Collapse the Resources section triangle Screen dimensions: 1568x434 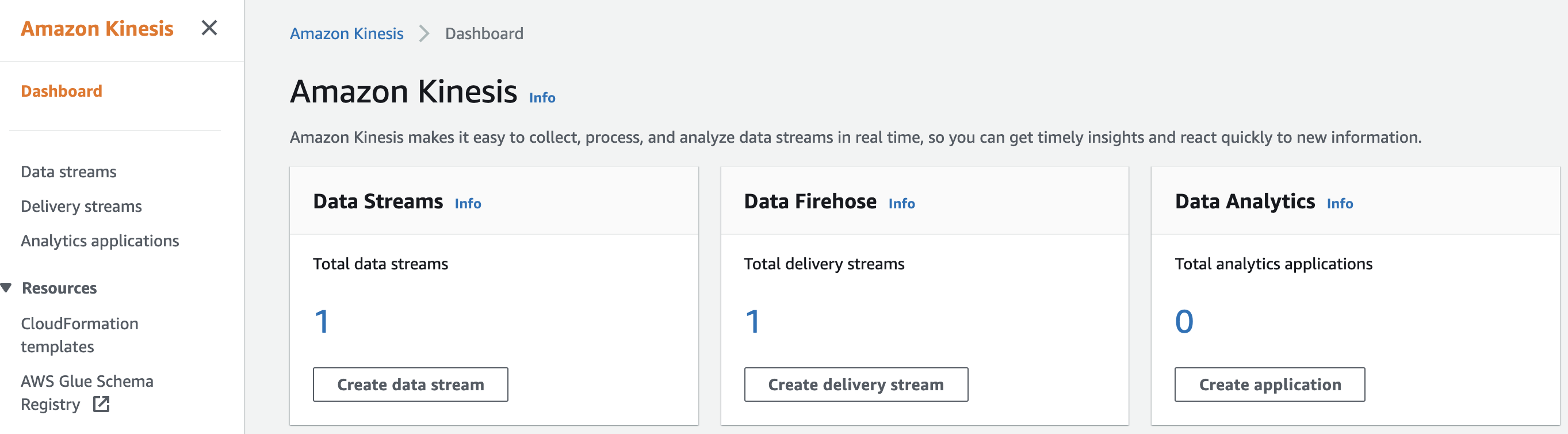6,288
